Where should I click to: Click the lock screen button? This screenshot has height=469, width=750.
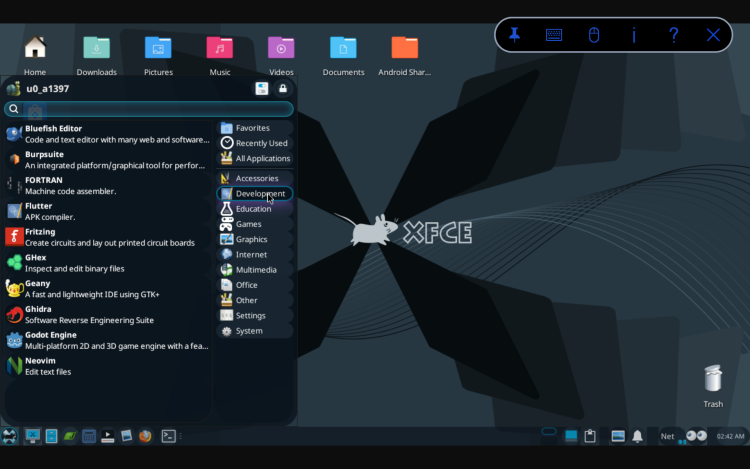point(283,88)
